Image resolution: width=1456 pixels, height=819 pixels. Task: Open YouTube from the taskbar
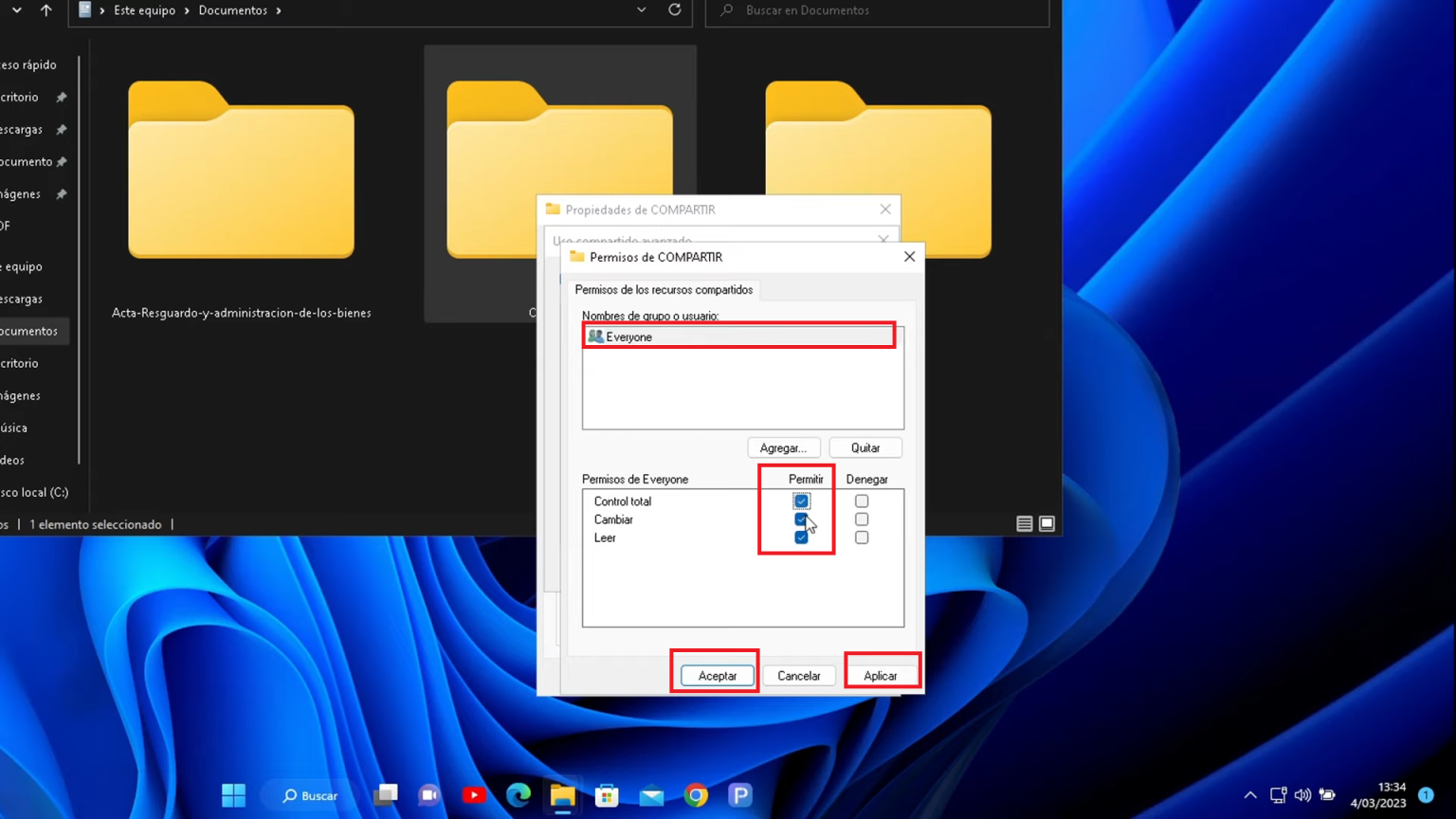click(x=474, y=795)
